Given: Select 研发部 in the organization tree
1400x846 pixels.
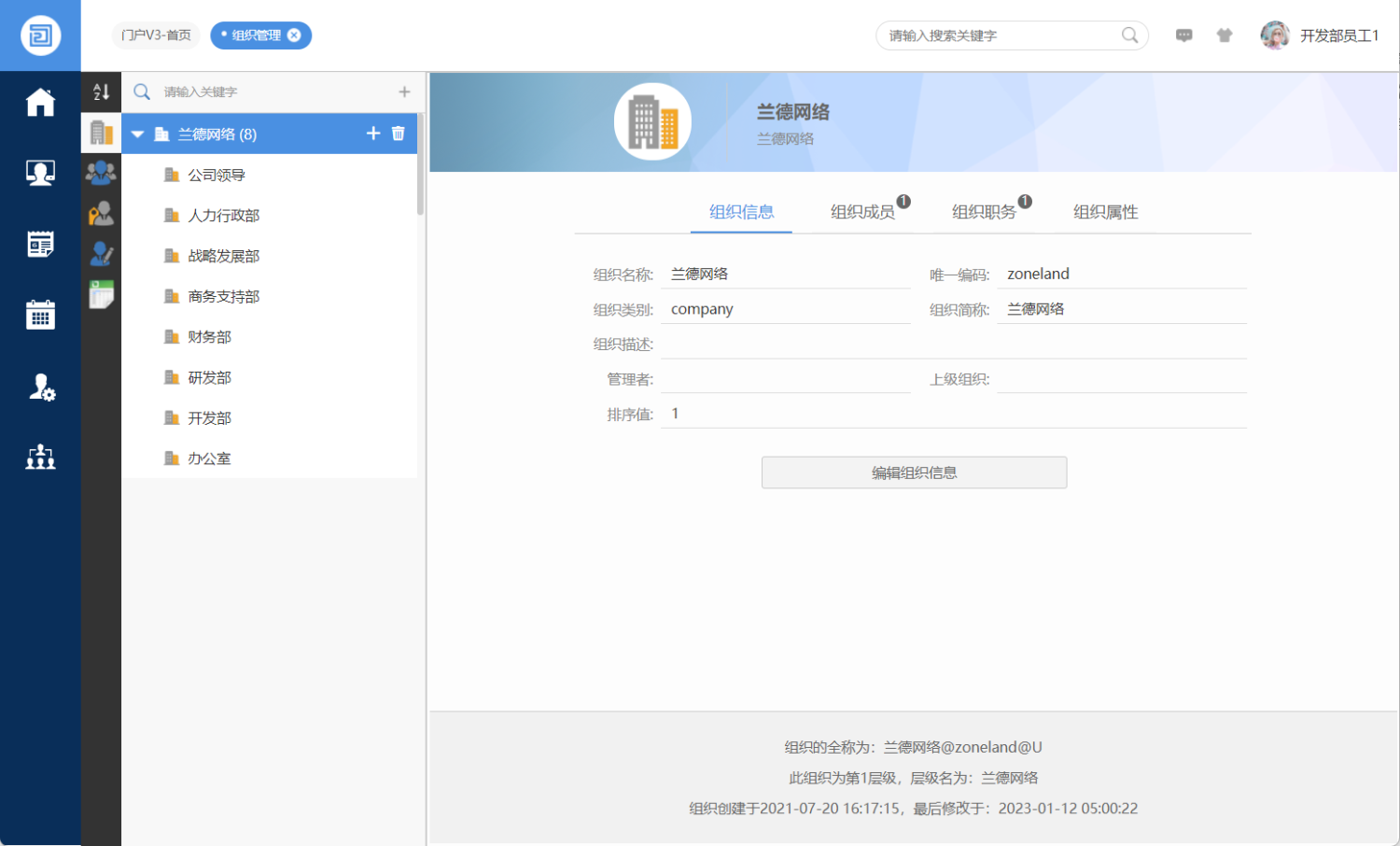Looking at the screenshot, I should pos(210,377).
